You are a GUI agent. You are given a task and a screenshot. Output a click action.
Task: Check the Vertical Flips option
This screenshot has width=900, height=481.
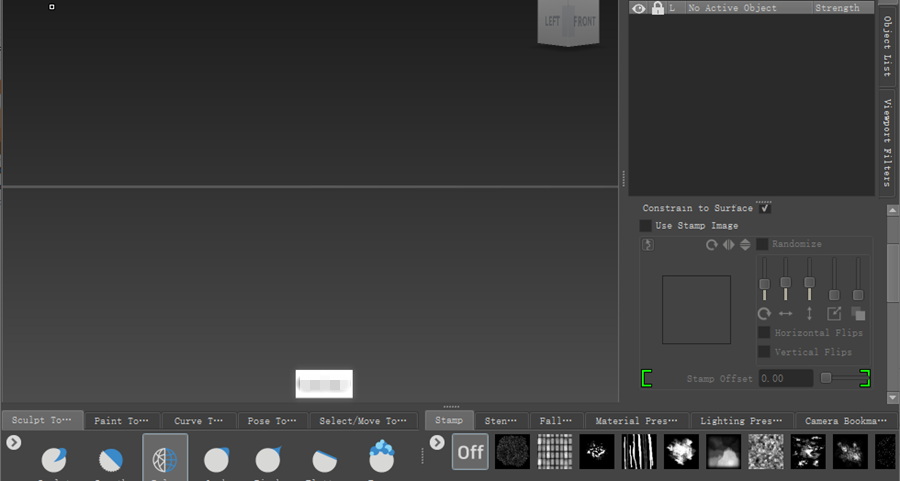(x=764, y=351)
